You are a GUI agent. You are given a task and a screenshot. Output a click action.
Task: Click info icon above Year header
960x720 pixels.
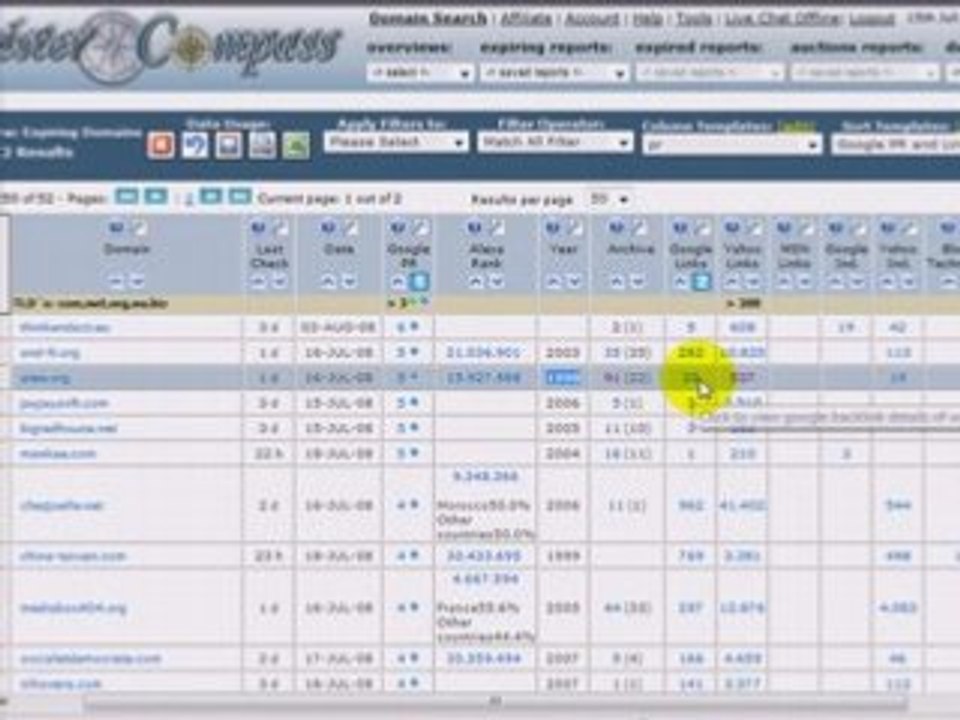click(x=552, y=228)
